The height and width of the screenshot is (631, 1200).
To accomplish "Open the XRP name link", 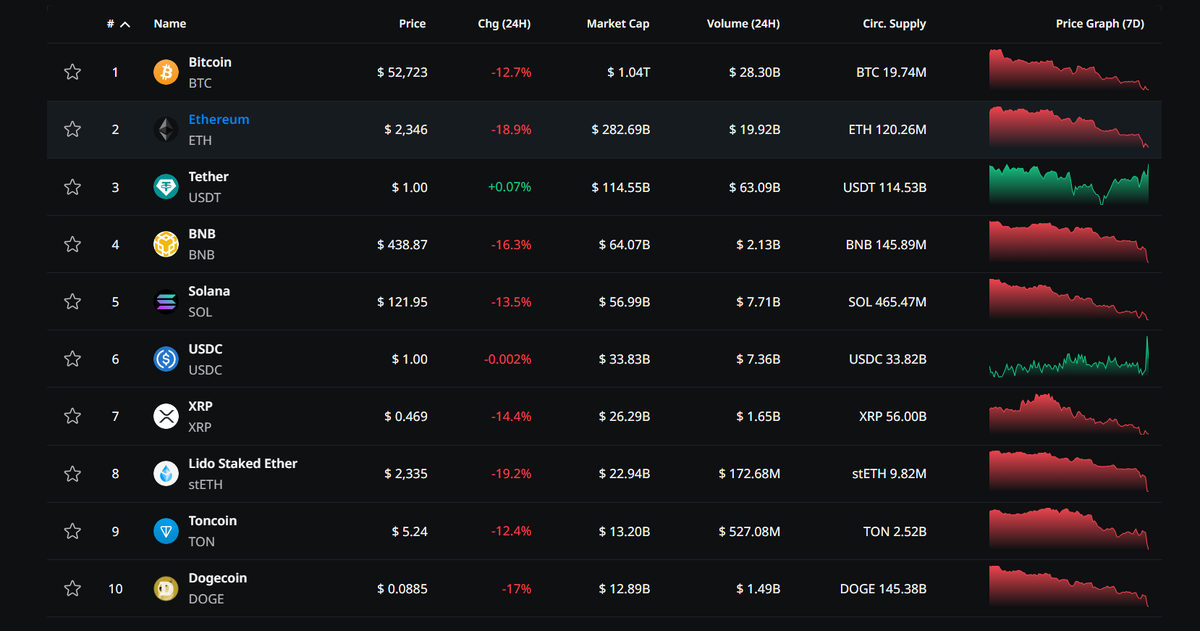I will [x=200, y=406].
